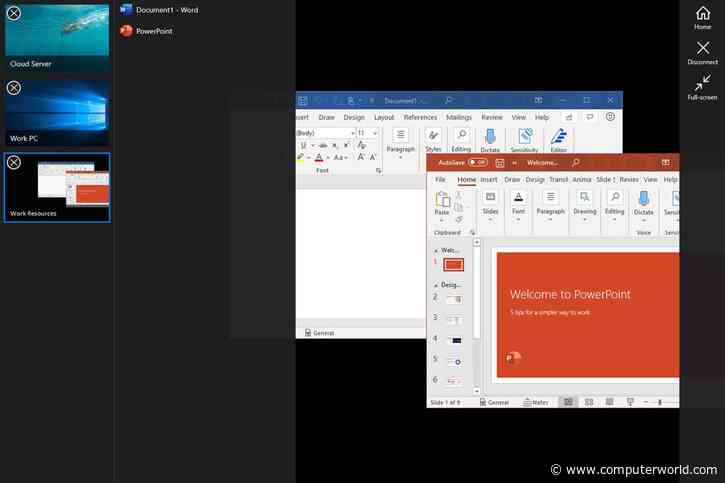Open Word's View tab

pyautogui.click(x=518, y=117)
